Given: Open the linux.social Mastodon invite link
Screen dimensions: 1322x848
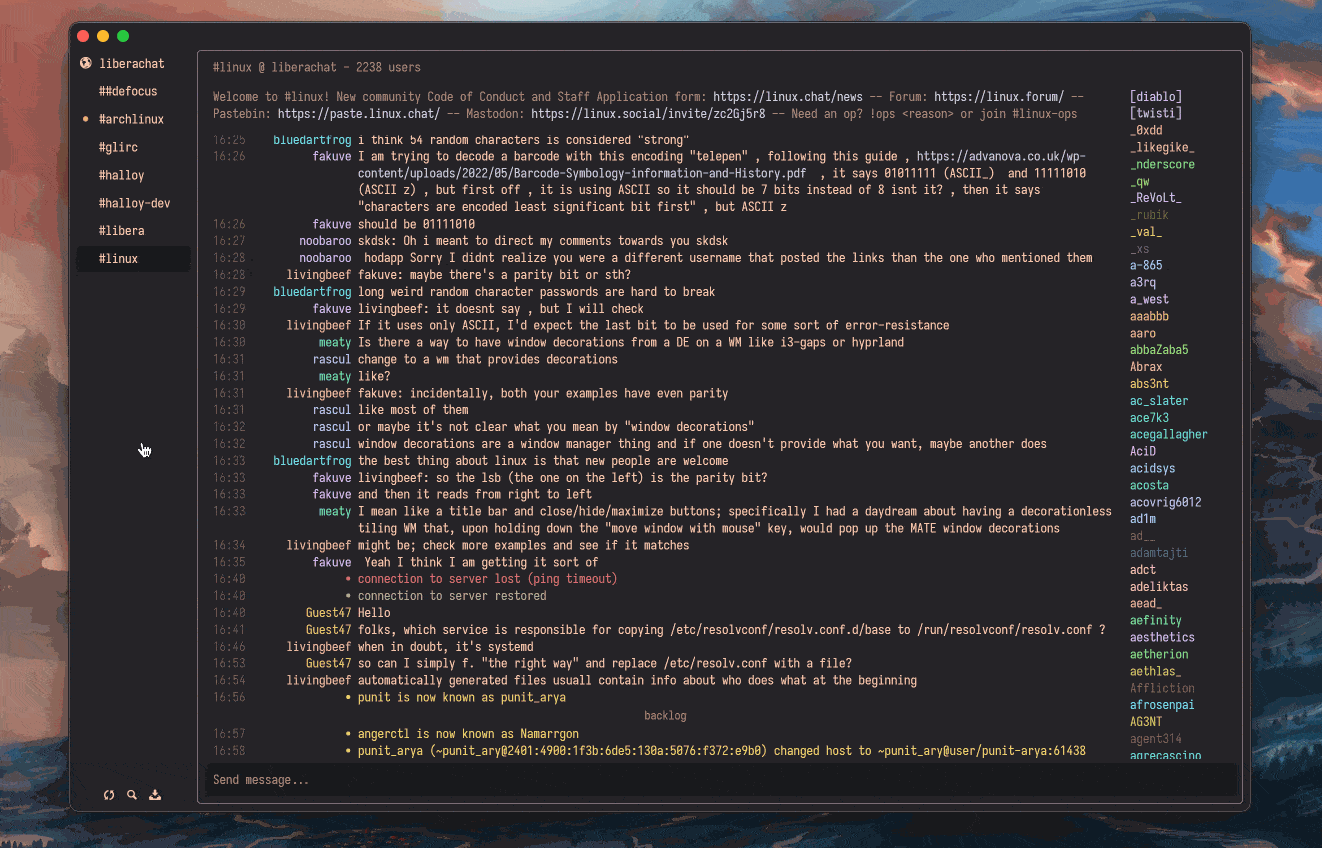Looking at the screenshot, I should pos(648,114).
